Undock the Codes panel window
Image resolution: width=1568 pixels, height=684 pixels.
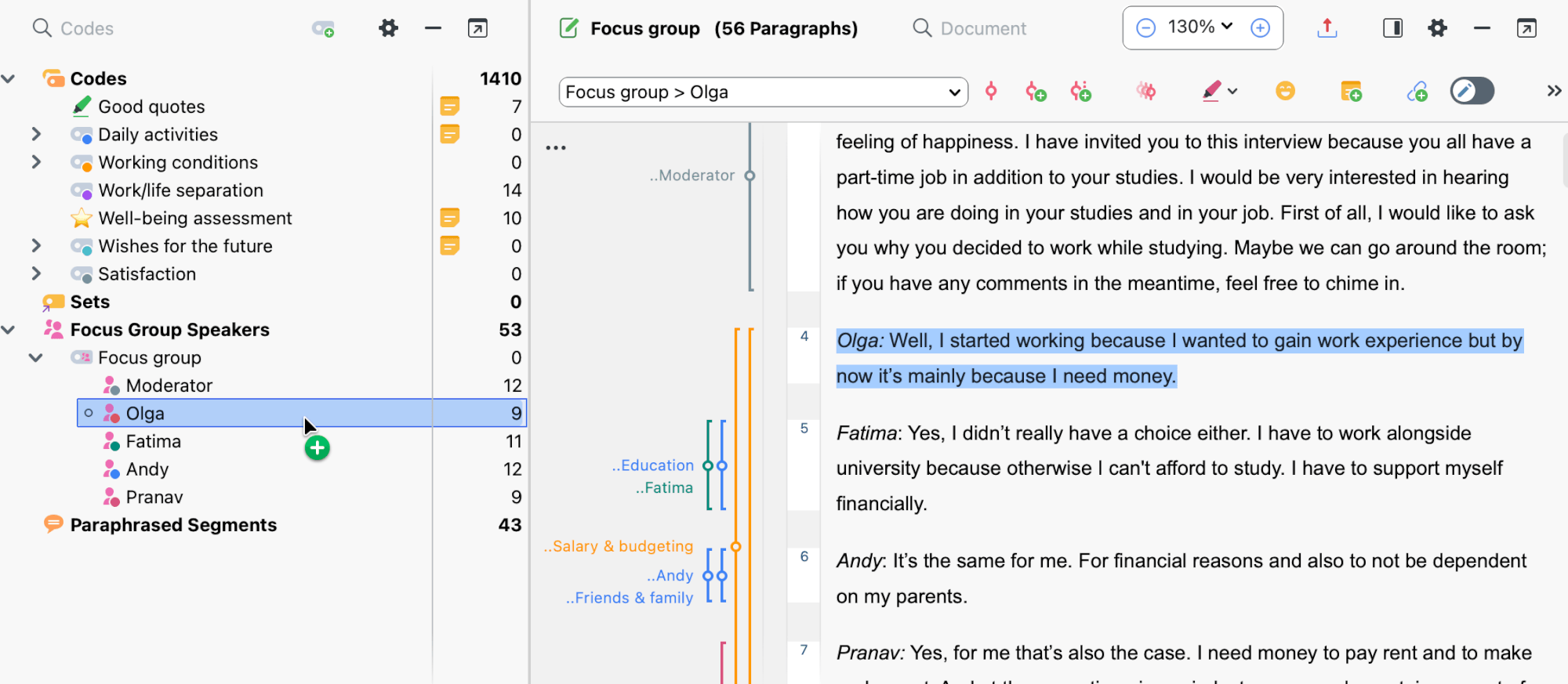coord(477,28)
